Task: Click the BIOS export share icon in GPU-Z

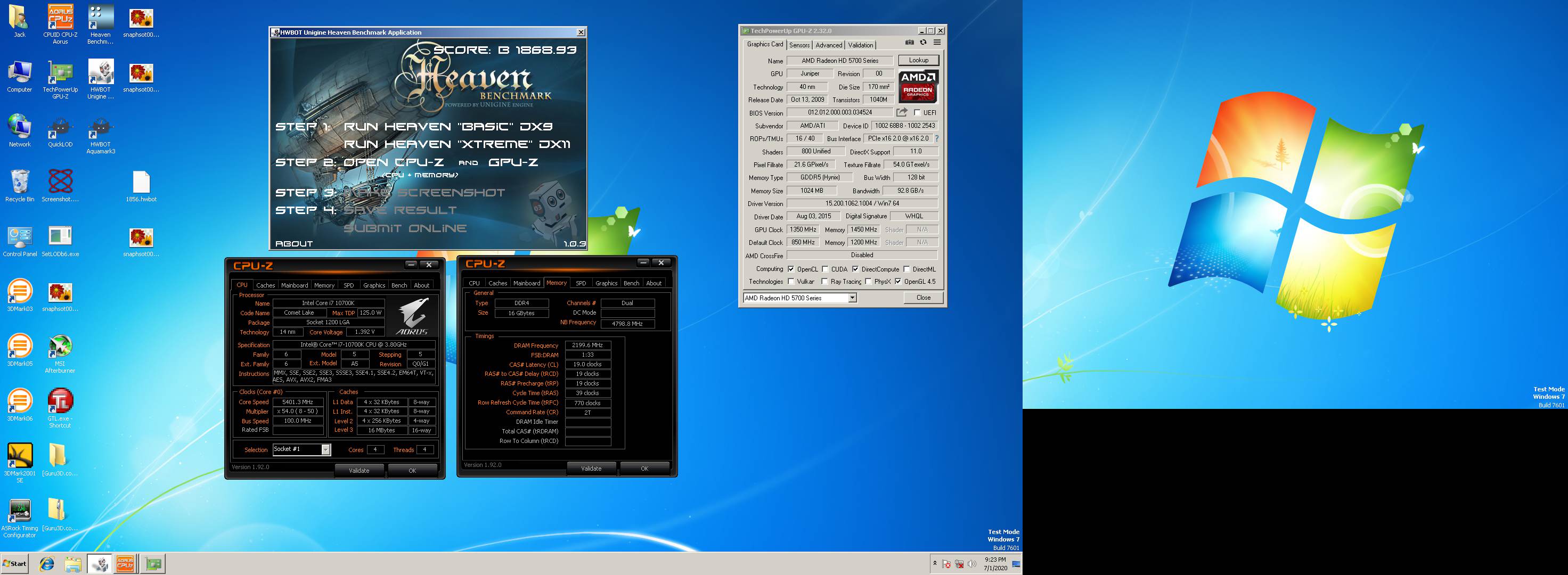Action: [902, 112]
